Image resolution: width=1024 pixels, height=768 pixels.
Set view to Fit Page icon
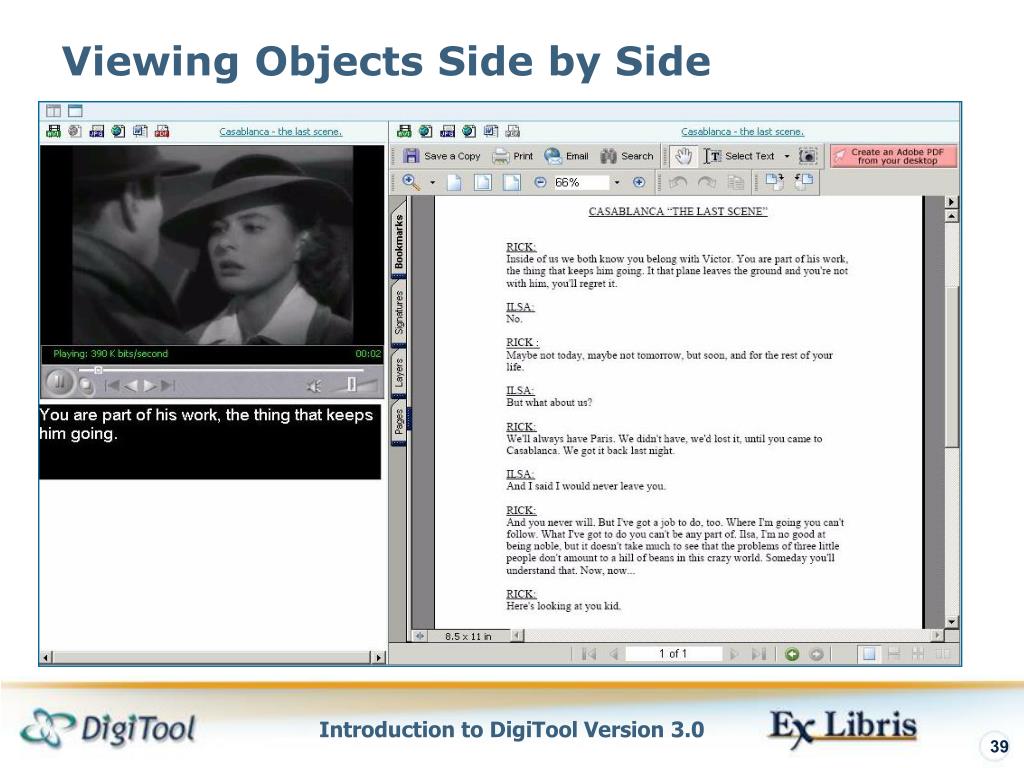point(483,182)
